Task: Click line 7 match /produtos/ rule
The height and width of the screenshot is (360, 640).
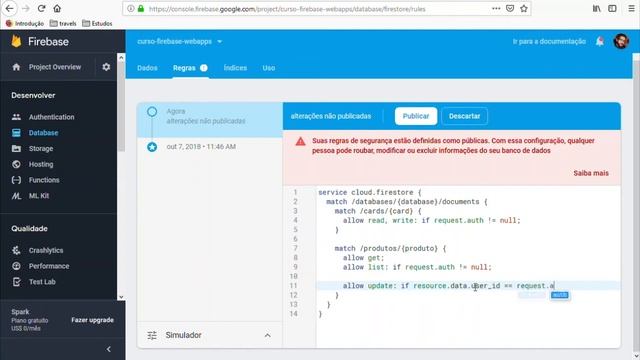Action: 390,248
